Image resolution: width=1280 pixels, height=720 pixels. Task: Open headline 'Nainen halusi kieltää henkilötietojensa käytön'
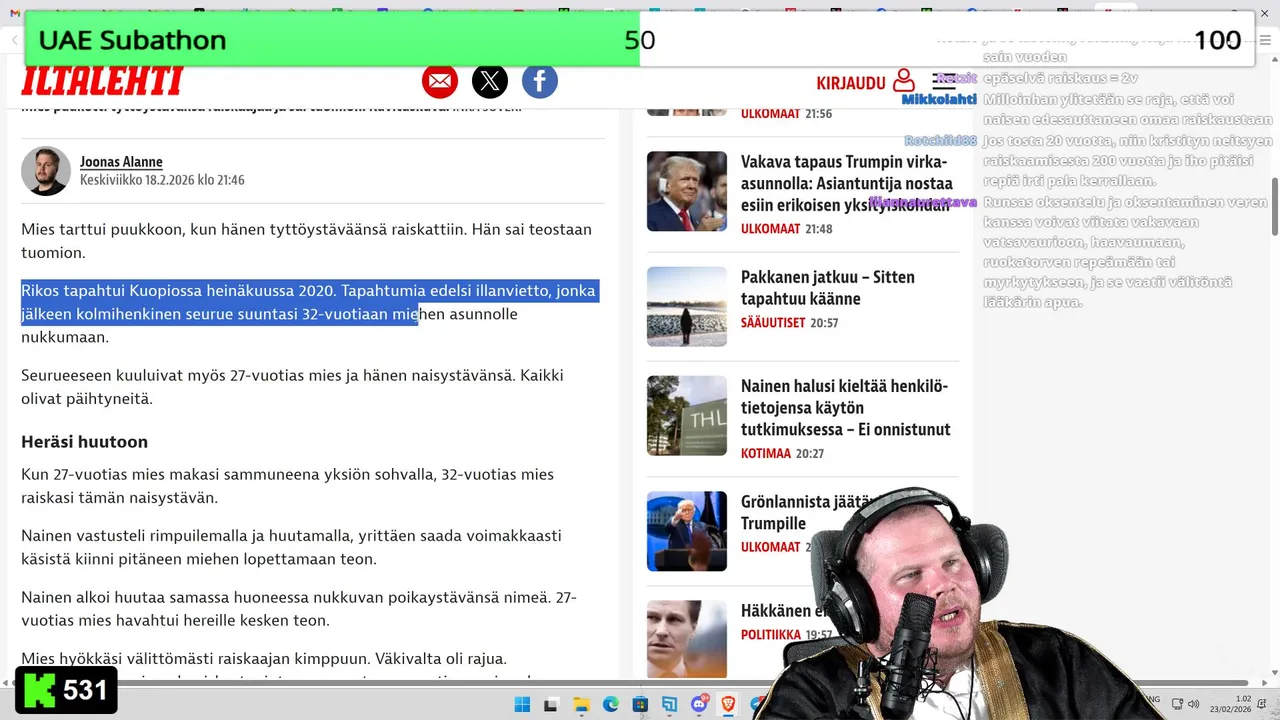846,408
